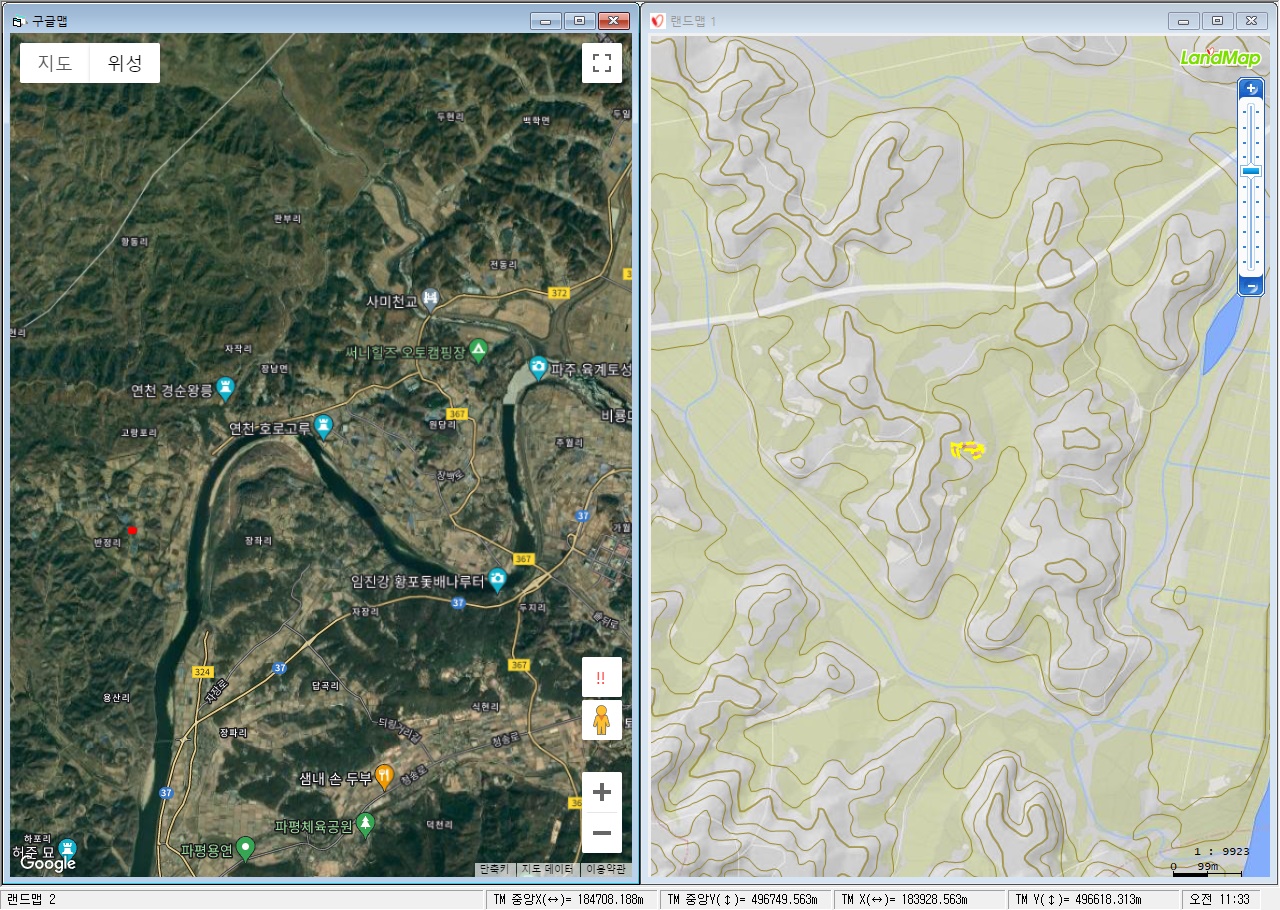
Task: Click 랜드맵 1 window title bar icon
Action: pos(658,21)
